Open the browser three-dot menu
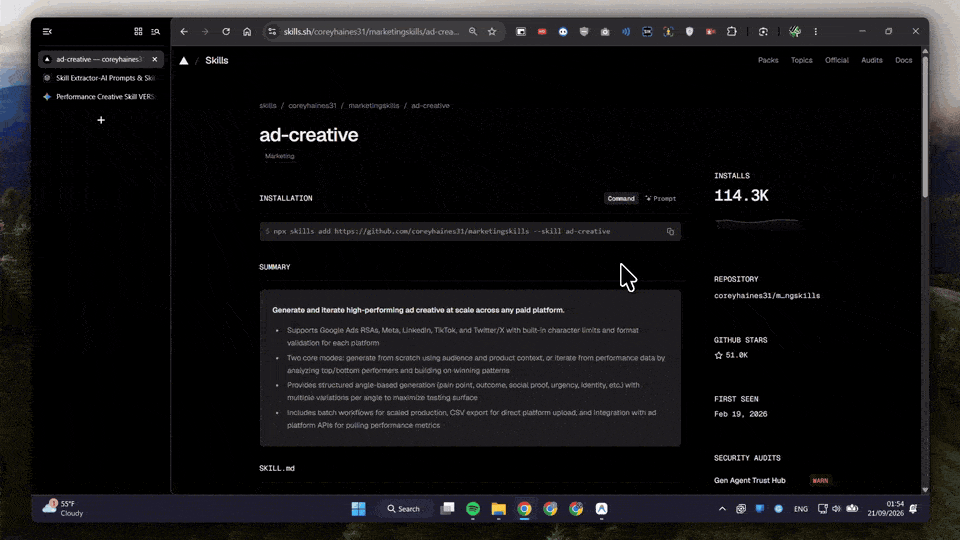This screenshot has height=540, width=960. tap(816, 31)
